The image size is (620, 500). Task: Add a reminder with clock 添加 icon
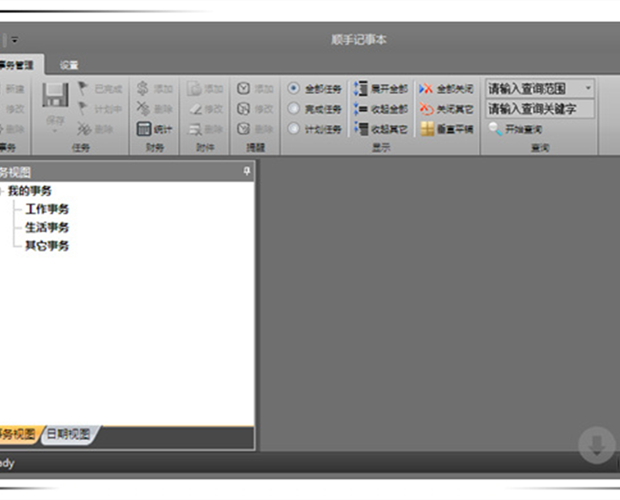tap(244, 88)
